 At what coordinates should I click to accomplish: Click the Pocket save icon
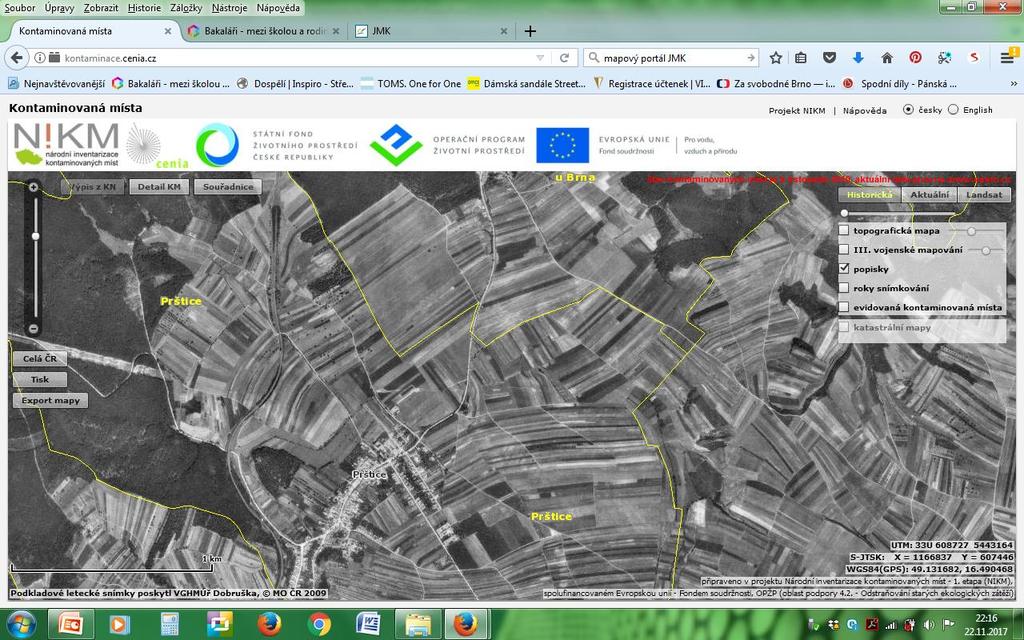tap(829, 58)
